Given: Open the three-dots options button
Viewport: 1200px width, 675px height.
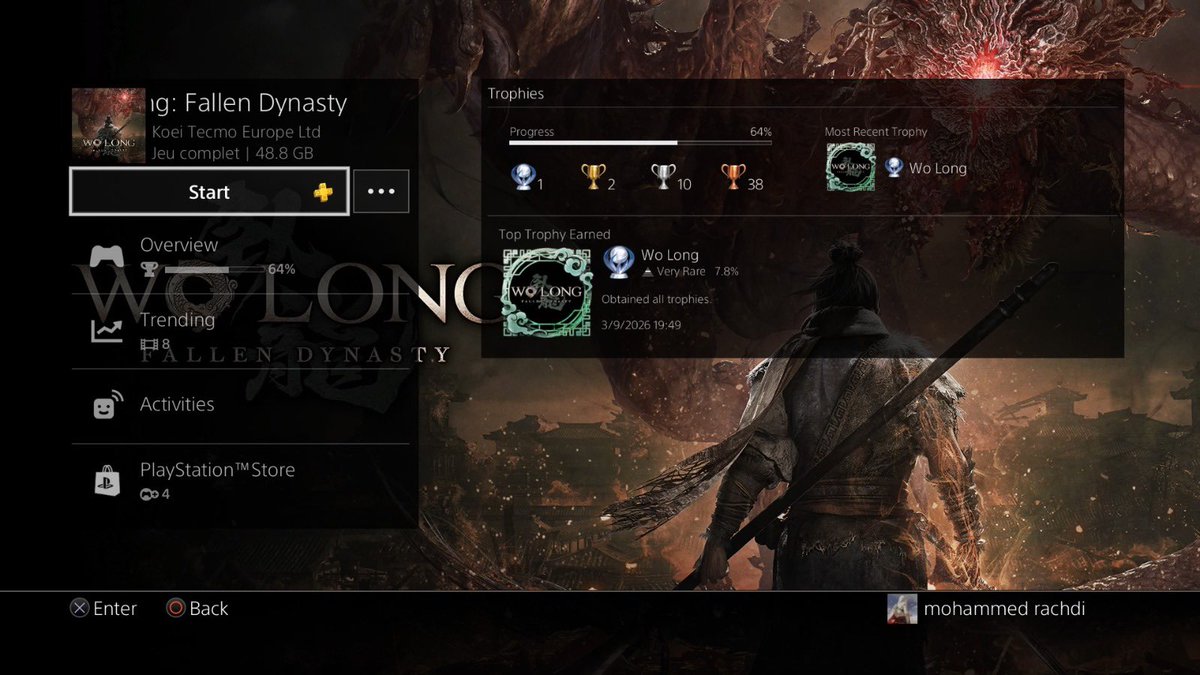Looking at the screenshot, I should click(x=381, y=192).
